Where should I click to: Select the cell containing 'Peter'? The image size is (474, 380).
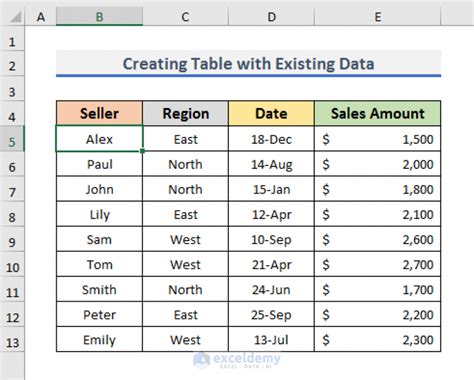[99, 315]
